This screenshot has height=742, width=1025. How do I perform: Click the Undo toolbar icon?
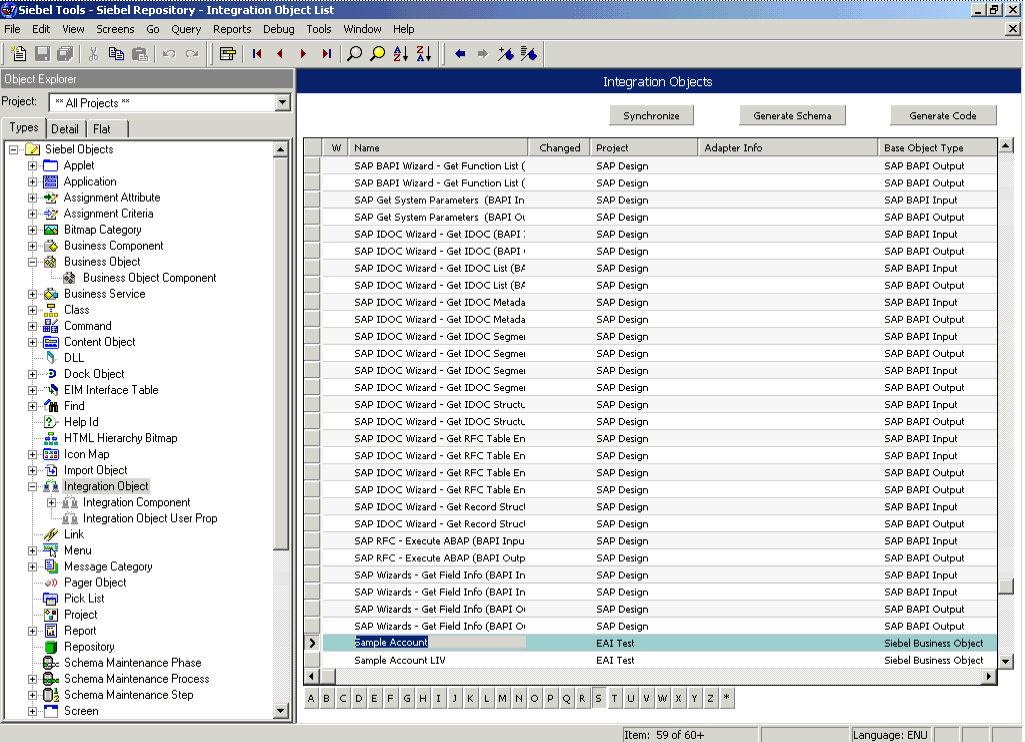tap(168, 54)
